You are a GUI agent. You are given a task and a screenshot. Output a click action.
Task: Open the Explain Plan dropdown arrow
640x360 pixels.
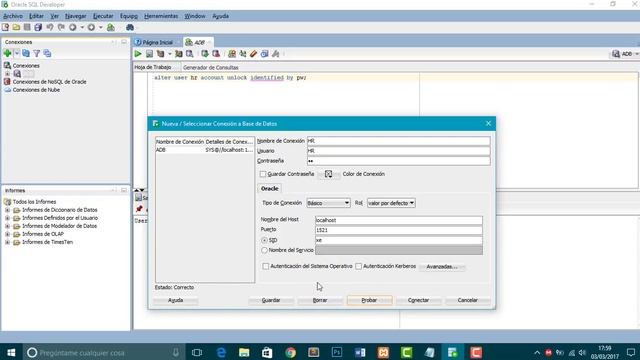click(169, 54)
